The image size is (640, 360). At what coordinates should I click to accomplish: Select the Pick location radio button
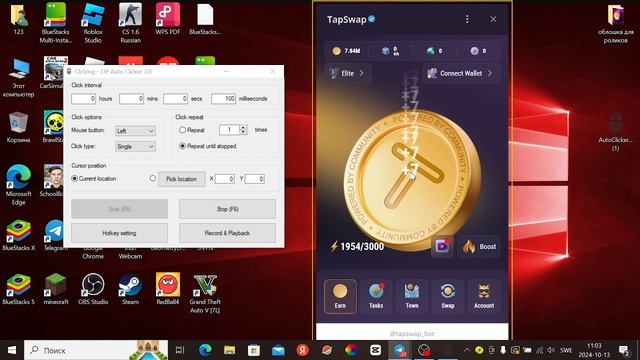153,178
